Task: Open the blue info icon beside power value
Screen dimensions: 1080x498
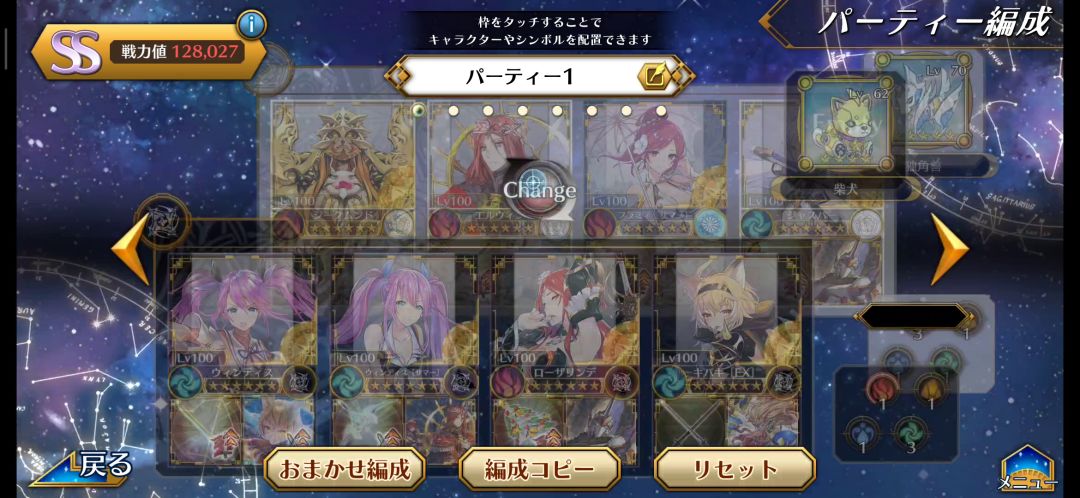Action: point(252,25)
